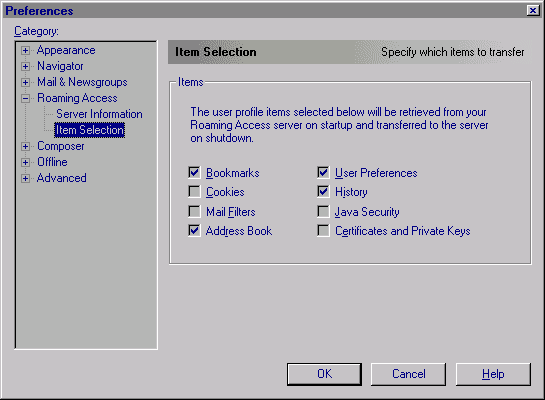Expand the Composer category
This screenshot has height=400, width=545.
point(25,146)
